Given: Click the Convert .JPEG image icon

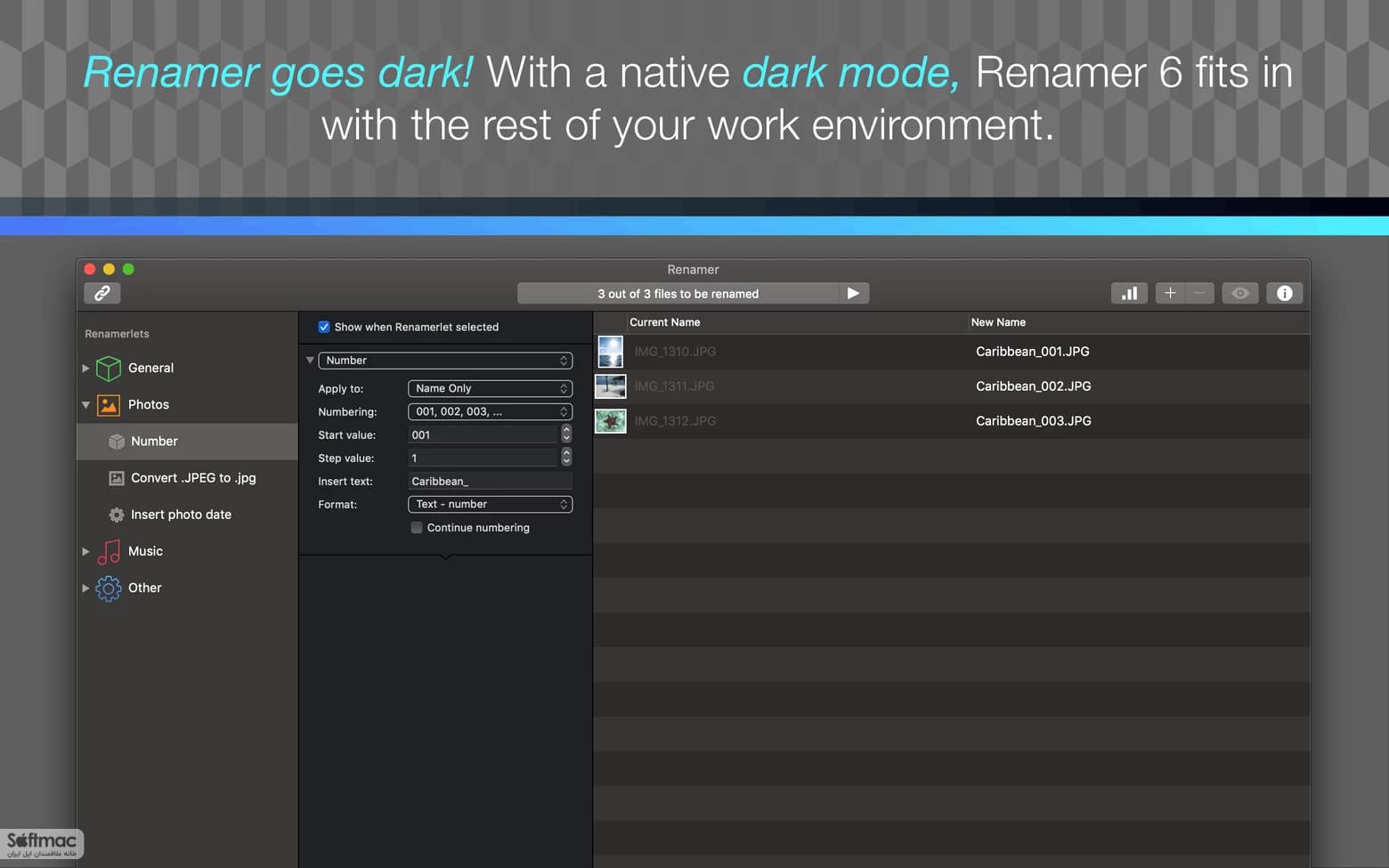Looking at the screenshot, I should (x=117, y=478).
